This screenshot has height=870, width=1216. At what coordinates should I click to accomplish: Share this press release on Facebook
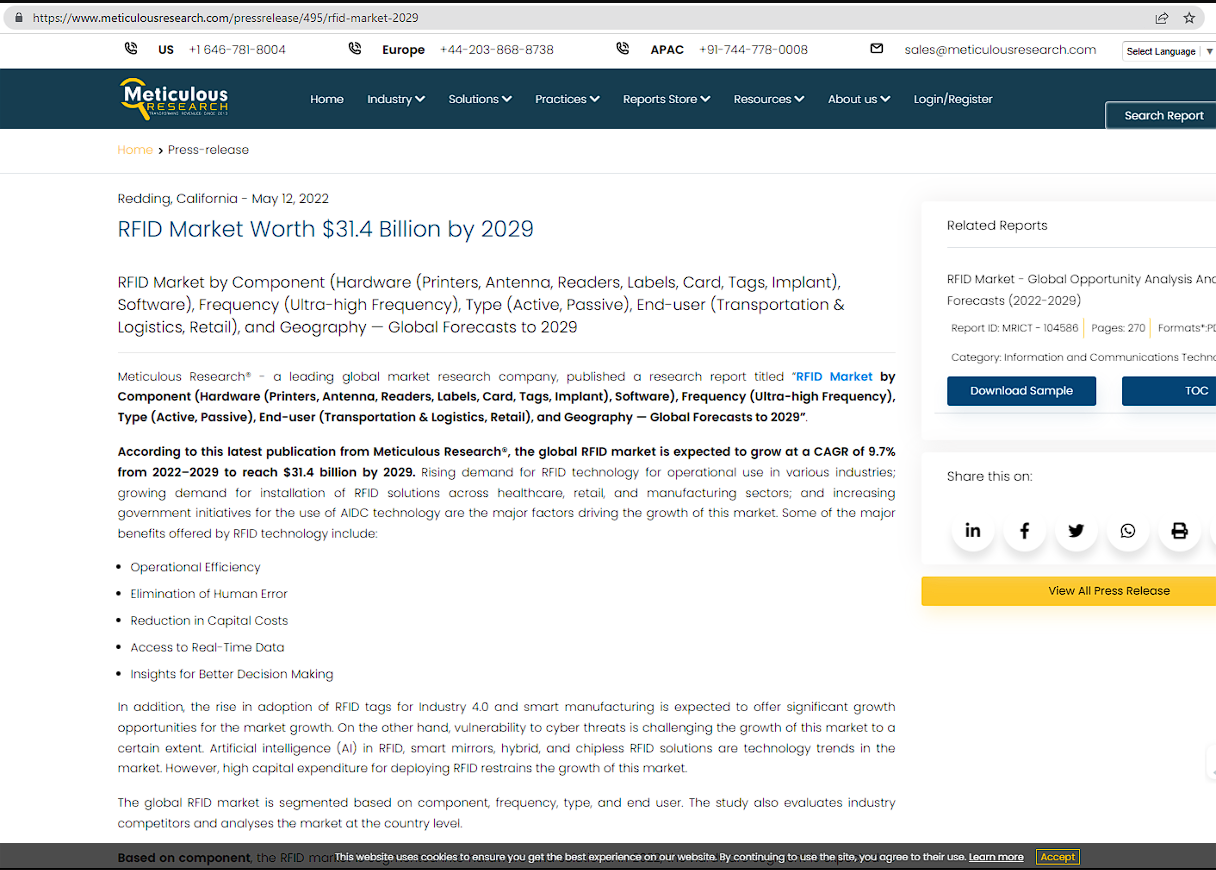tap(1024, 531)
